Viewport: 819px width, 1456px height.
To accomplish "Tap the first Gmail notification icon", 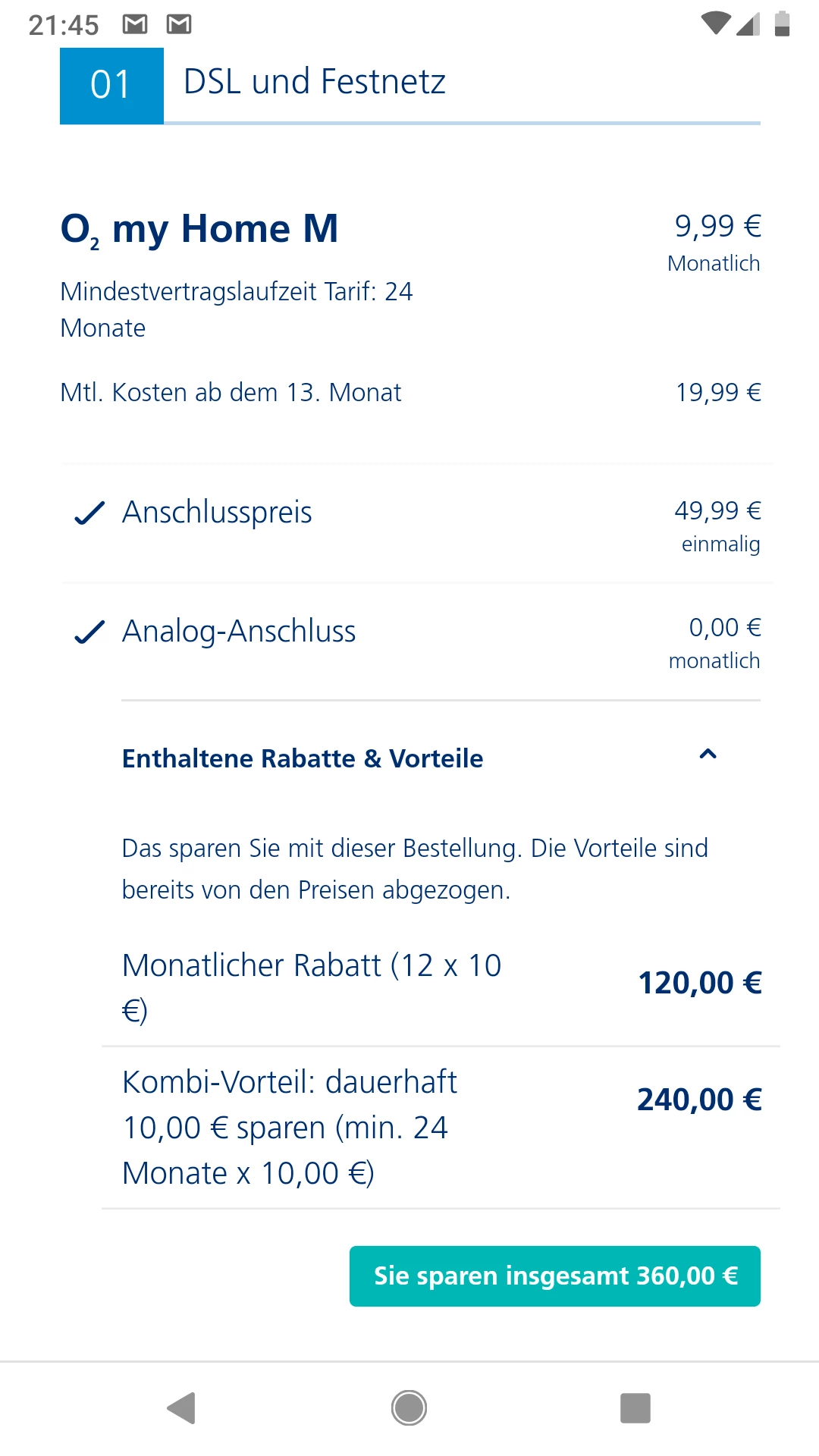I will click(135, 25).
